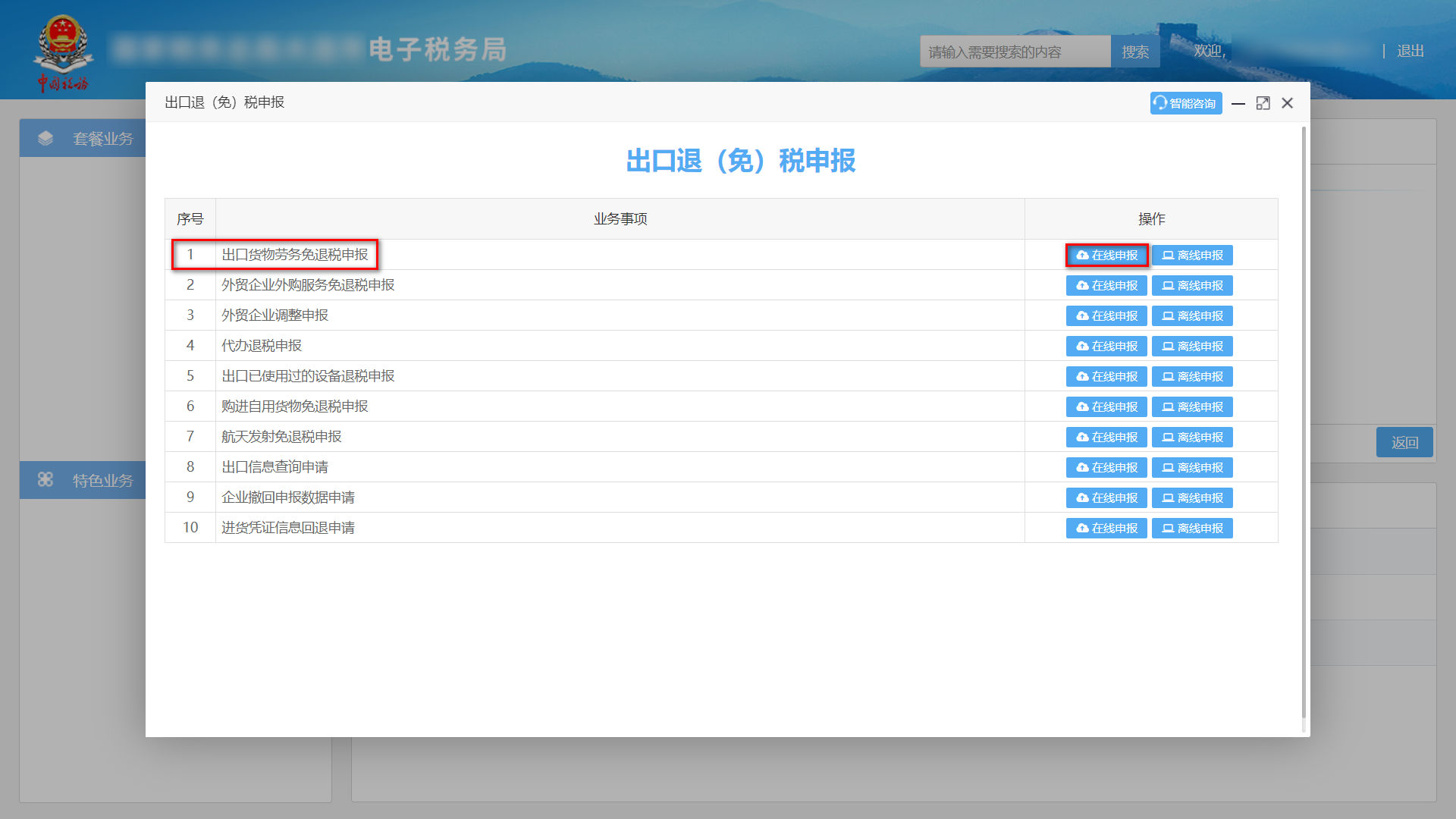Click the flower icon beside 特色业务
The height and width of the screenshot is (819, 1456).
click(x=45, y=479)
